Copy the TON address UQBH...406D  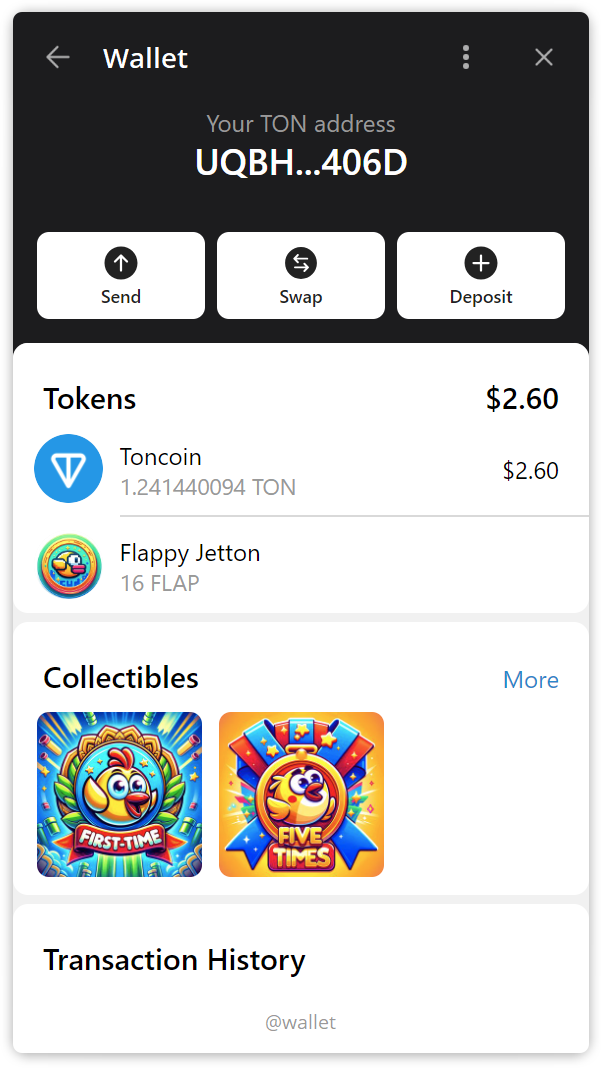pos(301,162)
